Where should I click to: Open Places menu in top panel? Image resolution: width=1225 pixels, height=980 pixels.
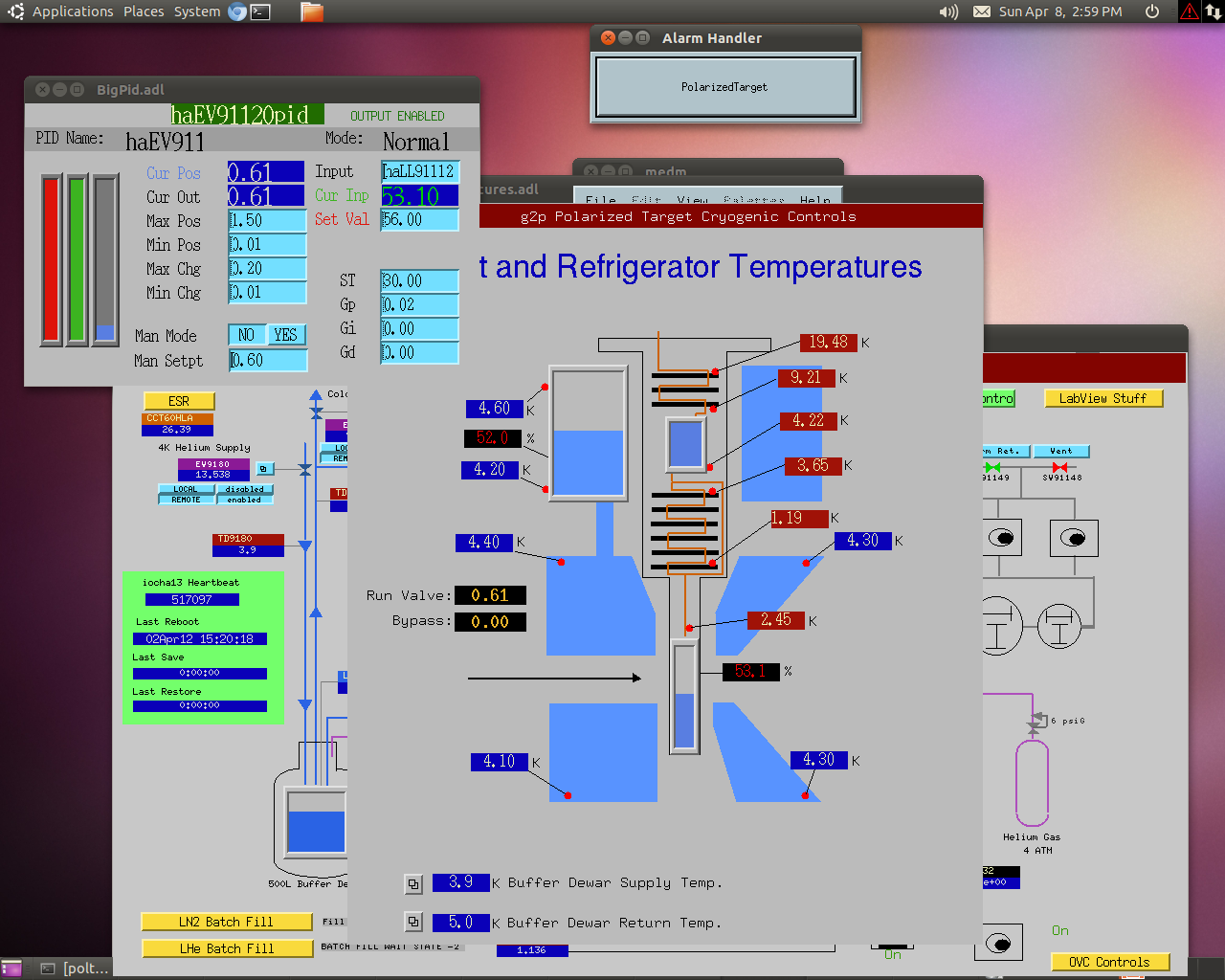[144, 11]
